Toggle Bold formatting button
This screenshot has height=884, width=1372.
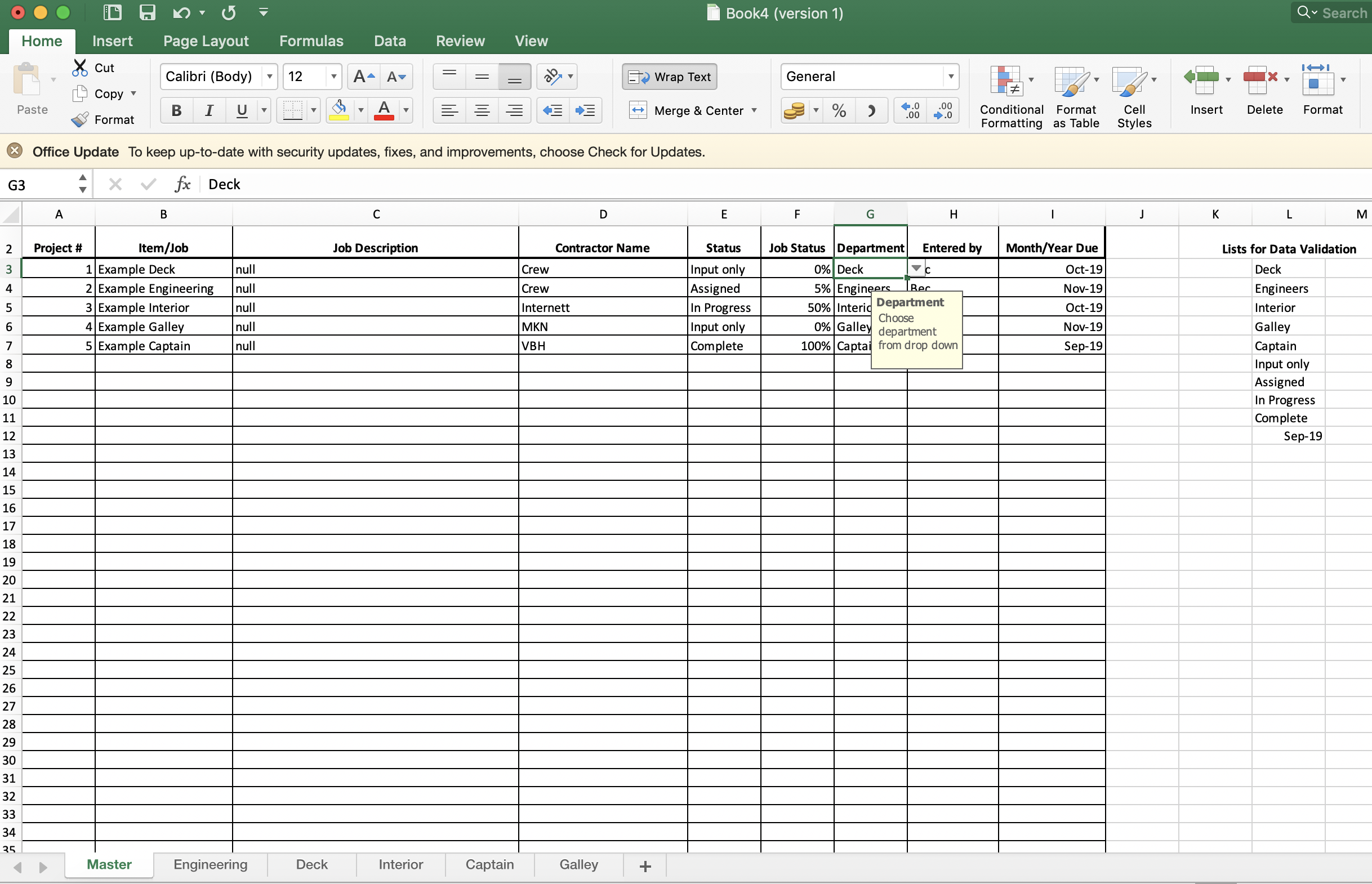coord(176,110)
